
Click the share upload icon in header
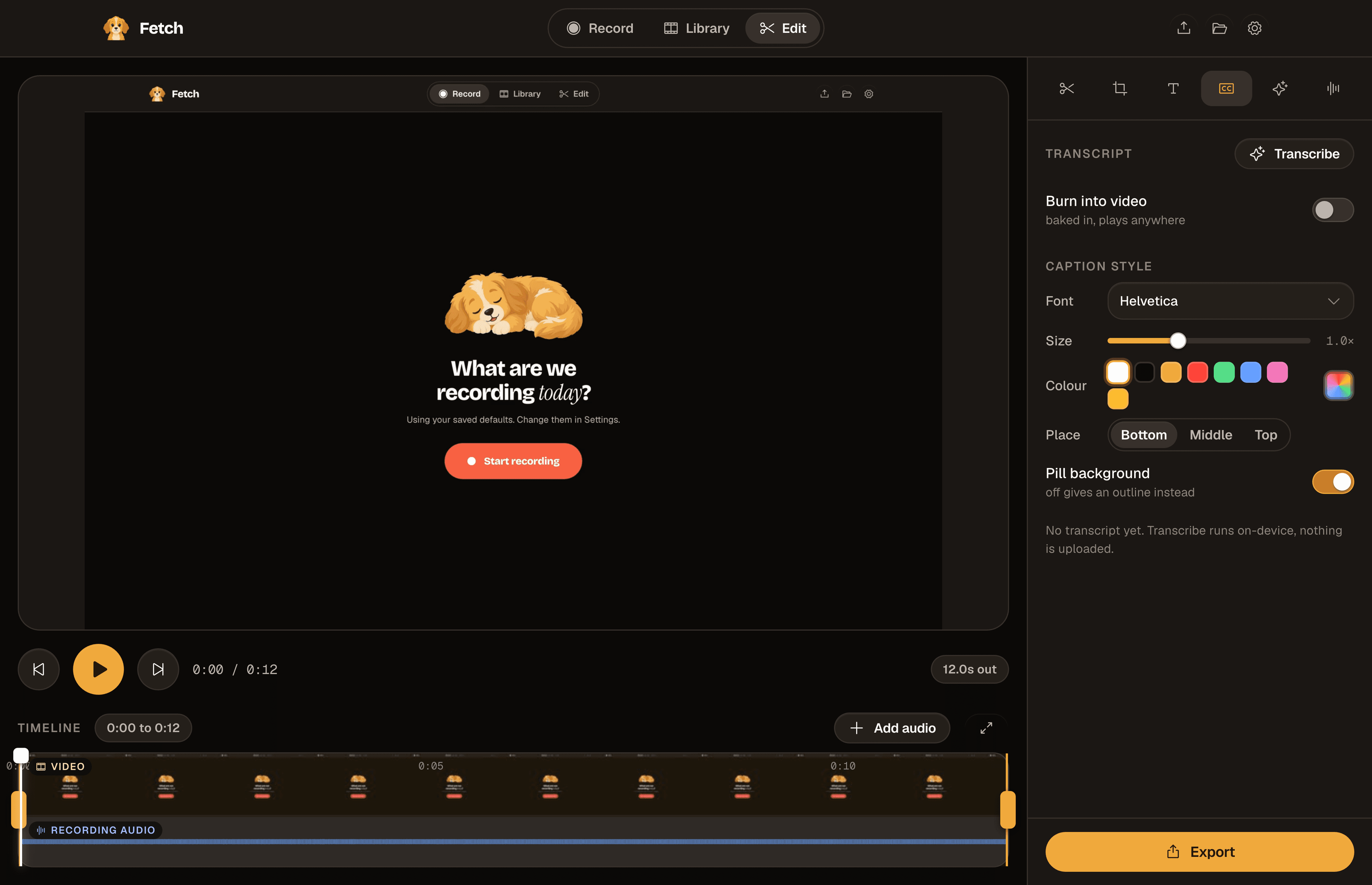pos(1184,28)
